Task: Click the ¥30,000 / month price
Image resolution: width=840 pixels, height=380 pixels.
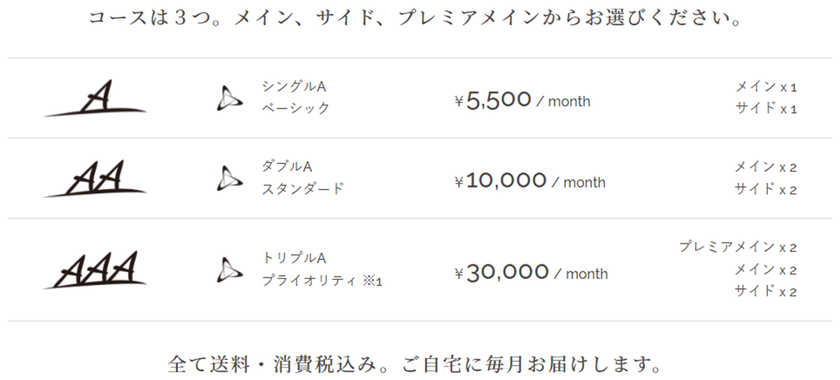Action: 531,273
